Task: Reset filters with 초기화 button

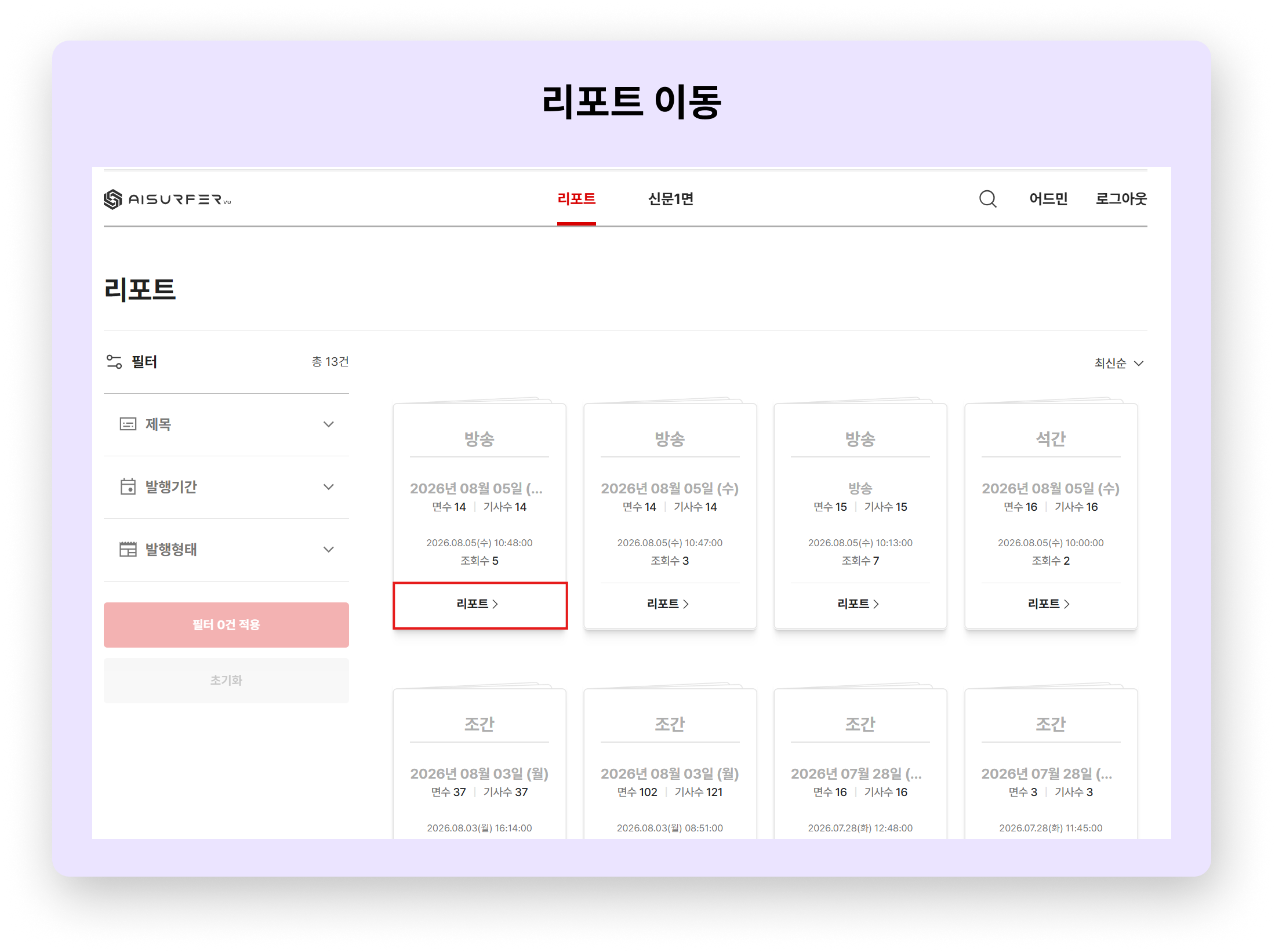Action: pyautogui.click(x=226, y=681)
